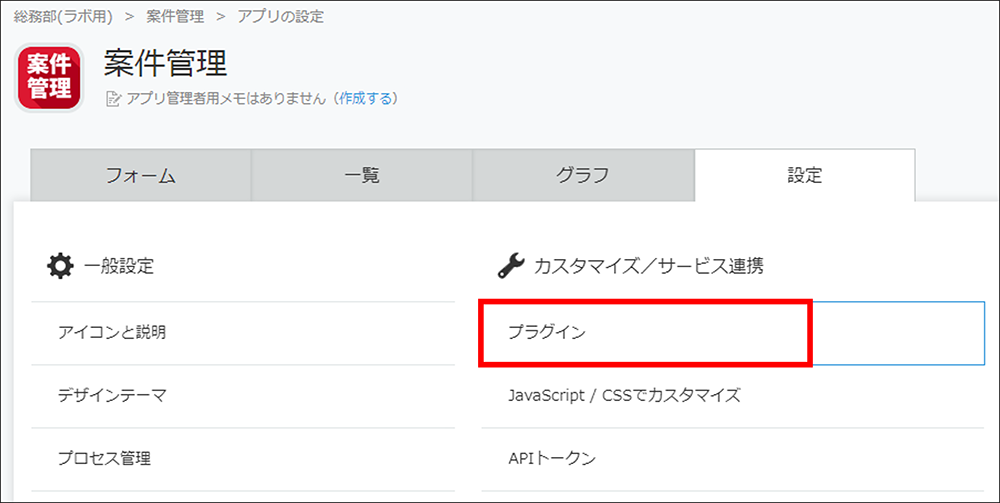Click the large 案件管理 app title heading

pyautogui.click(x=165, y=64)
